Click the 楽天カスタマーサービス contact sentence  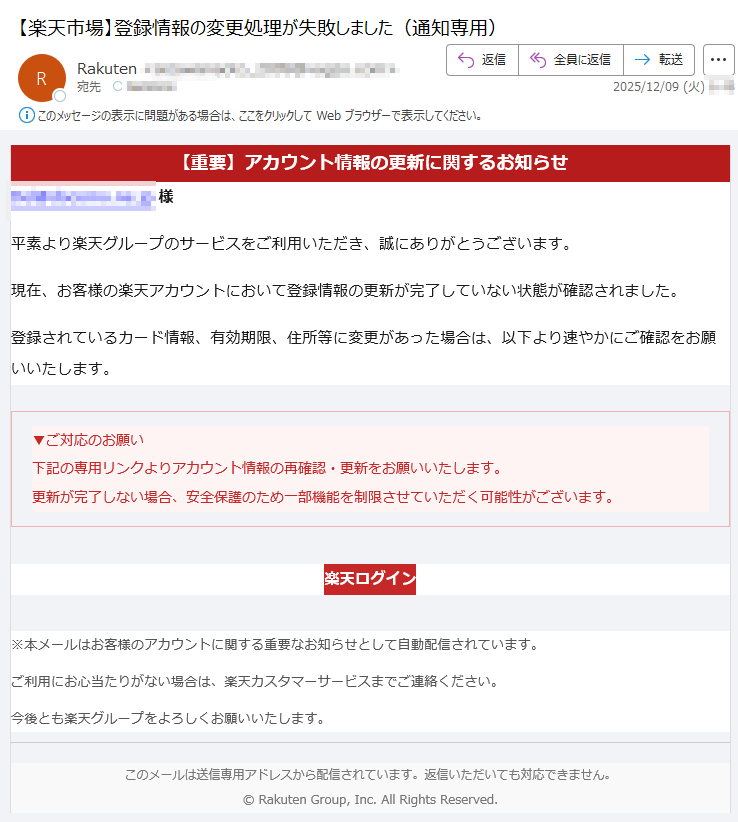click(x=254, y=681)
